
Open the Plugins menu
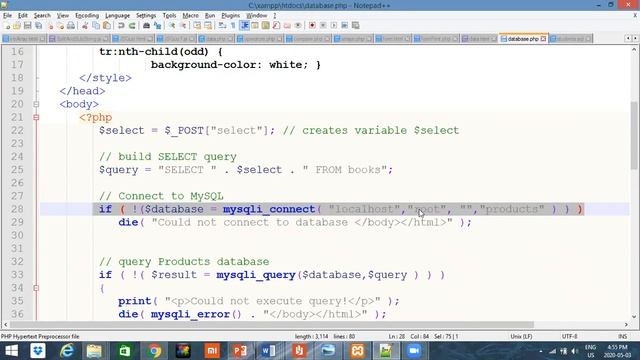point(231,16)
